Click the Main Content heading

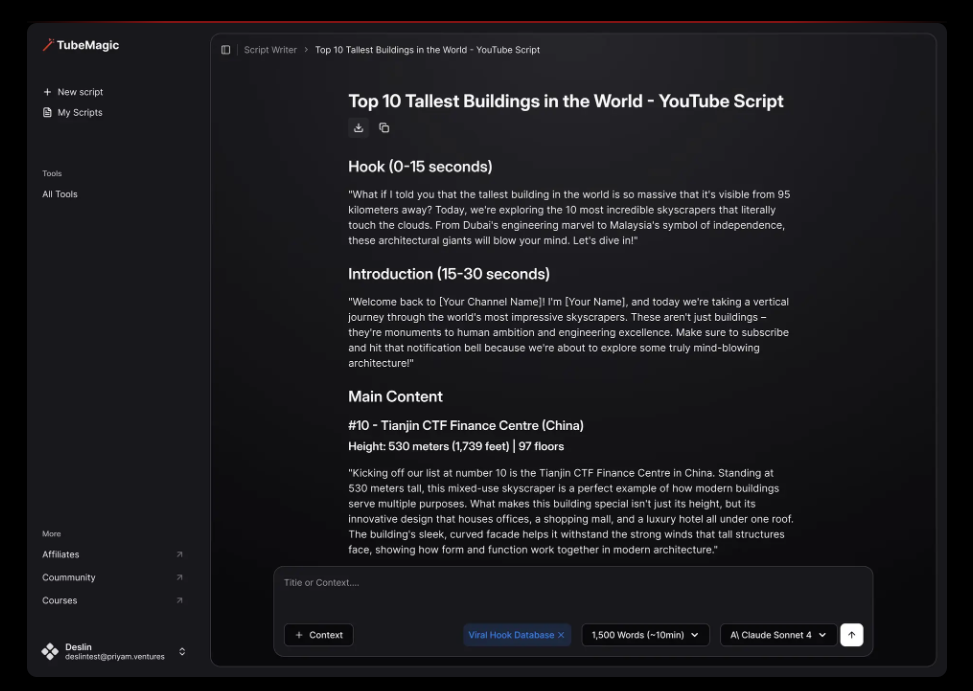(395, 396)
